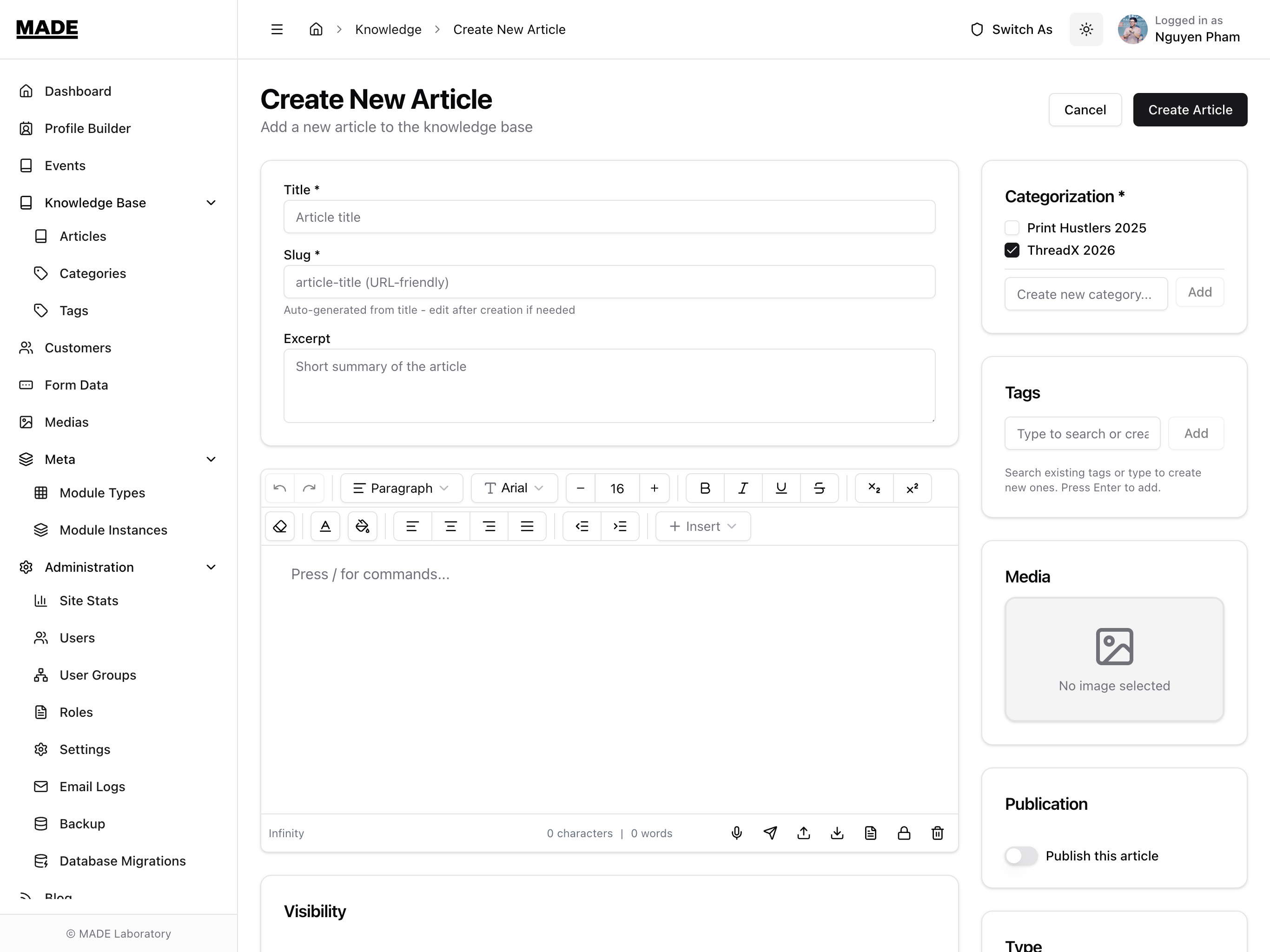Click the undo arrow icon

(x=279, y=488)
